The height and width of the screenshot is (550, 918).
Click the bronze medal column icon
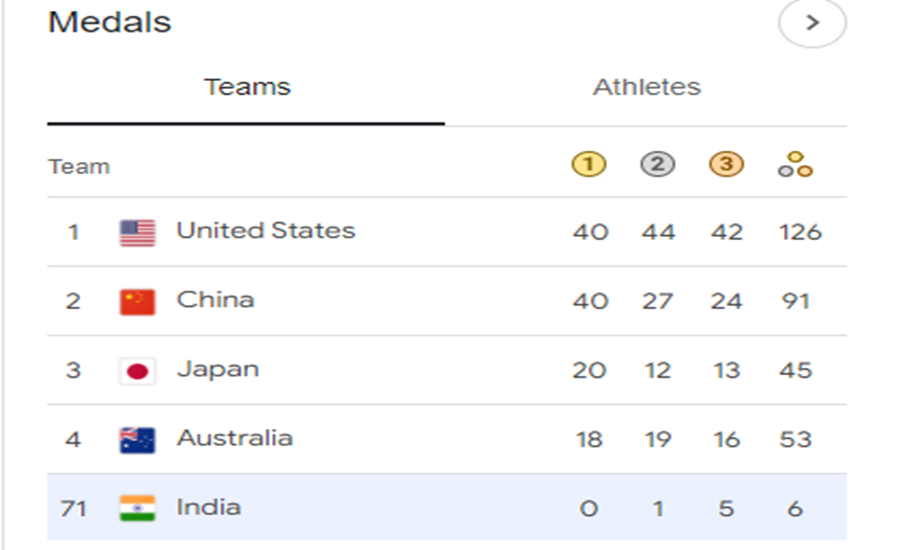726,166
